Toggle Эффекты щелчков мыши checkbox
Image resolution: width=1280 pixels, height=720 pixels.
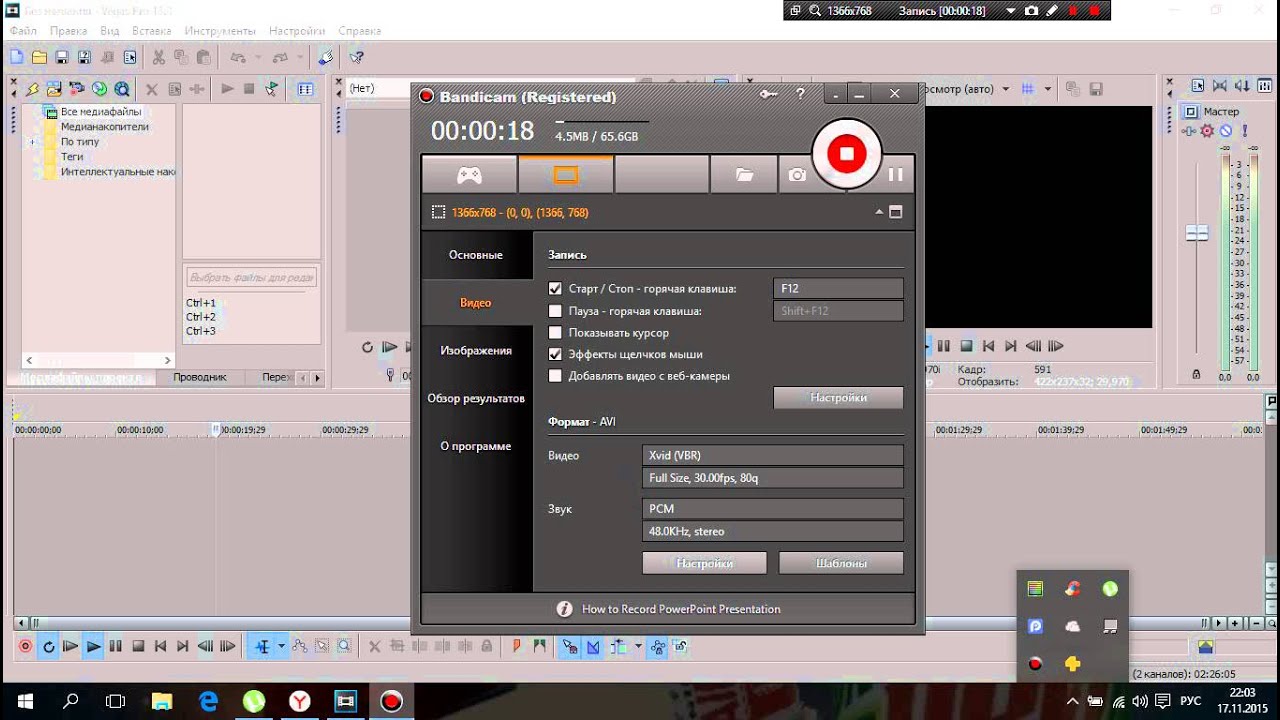556,354
